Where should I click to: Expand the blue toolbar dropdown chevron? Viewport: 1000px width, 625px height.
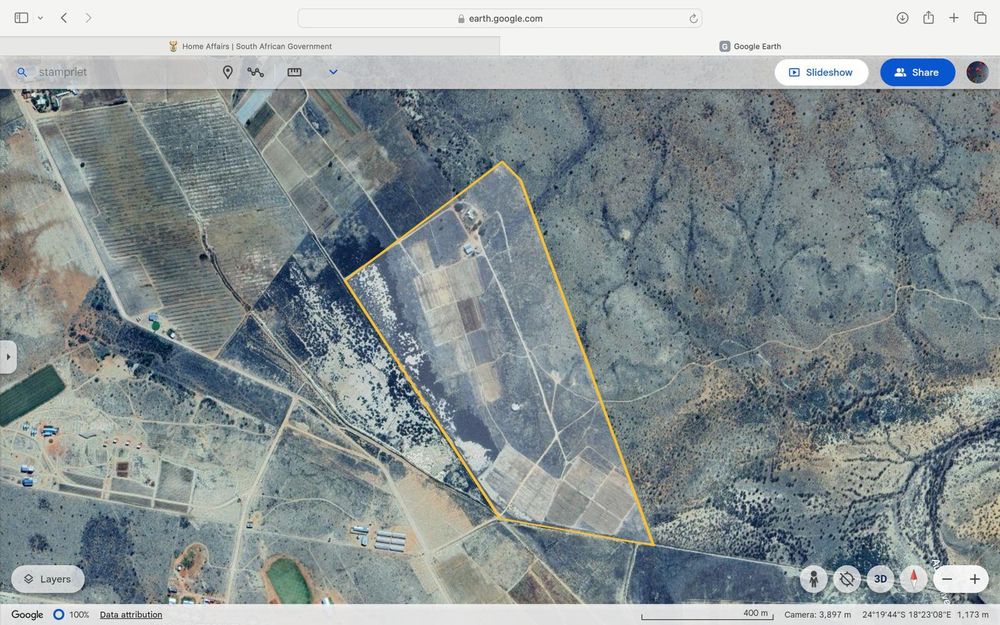coord(333,72)
